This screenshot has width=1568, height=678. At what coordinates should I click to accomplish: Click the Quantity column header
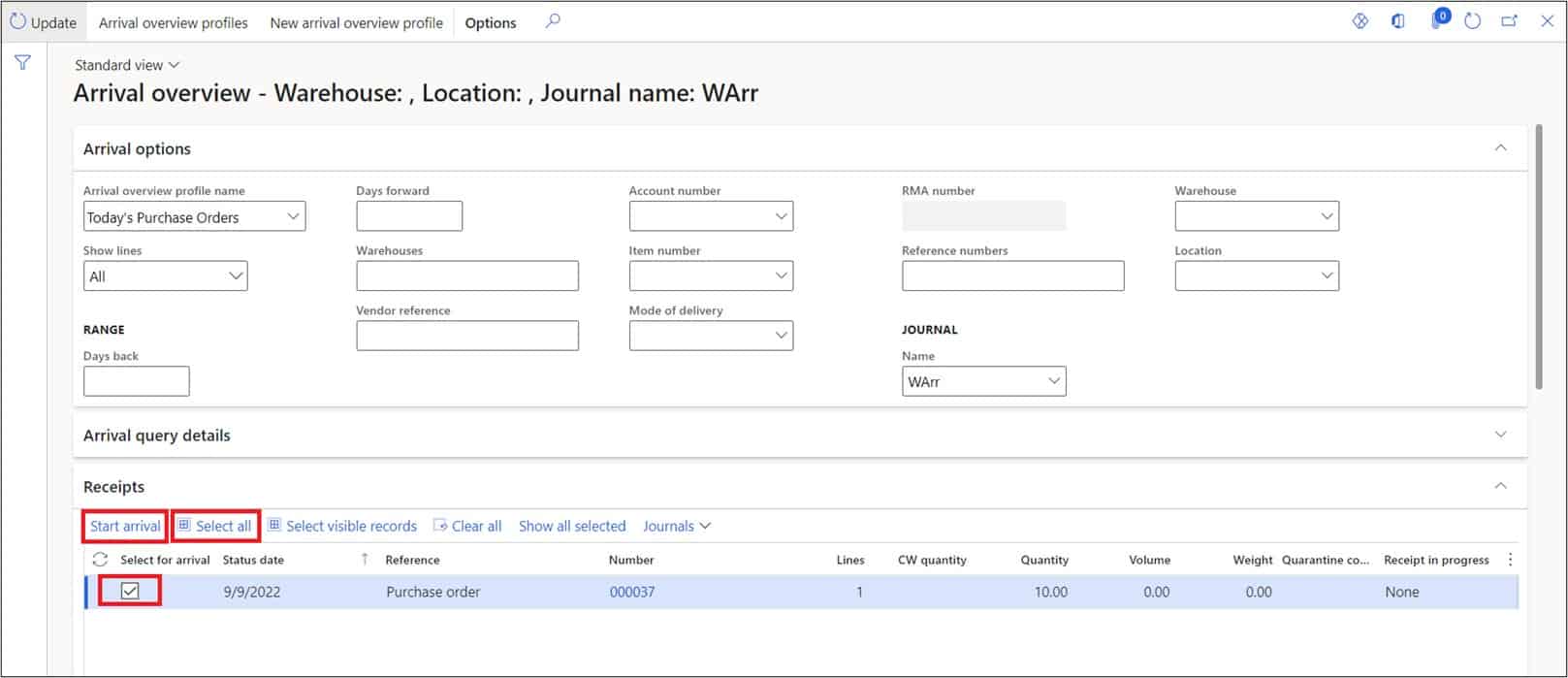(1044, 560)
